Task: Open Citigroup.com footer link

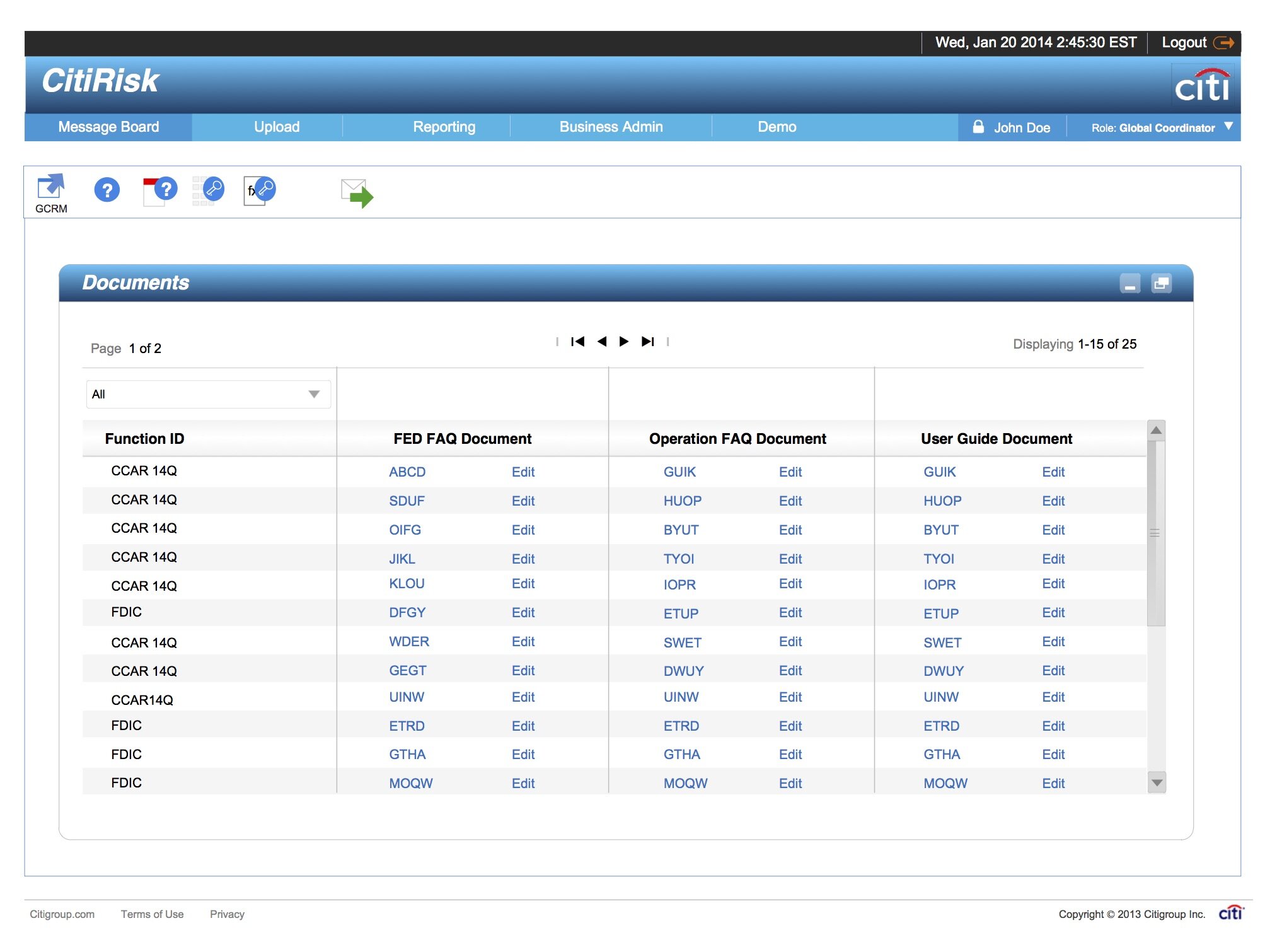Action: (x=62, y=914)
